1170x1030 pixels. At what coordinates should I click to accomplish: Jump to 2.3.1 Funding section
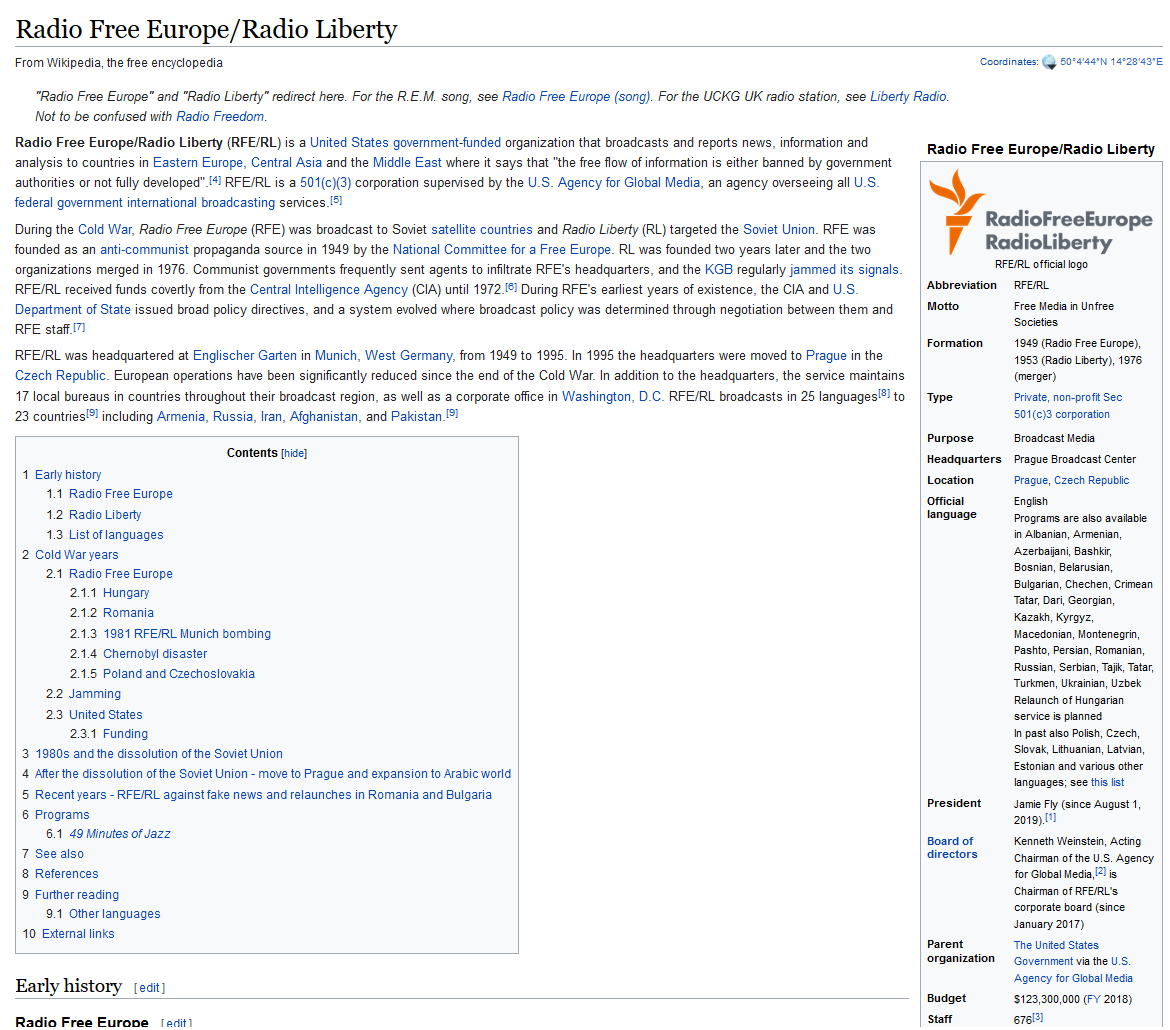pyautogui.click(x=125, y=734)
